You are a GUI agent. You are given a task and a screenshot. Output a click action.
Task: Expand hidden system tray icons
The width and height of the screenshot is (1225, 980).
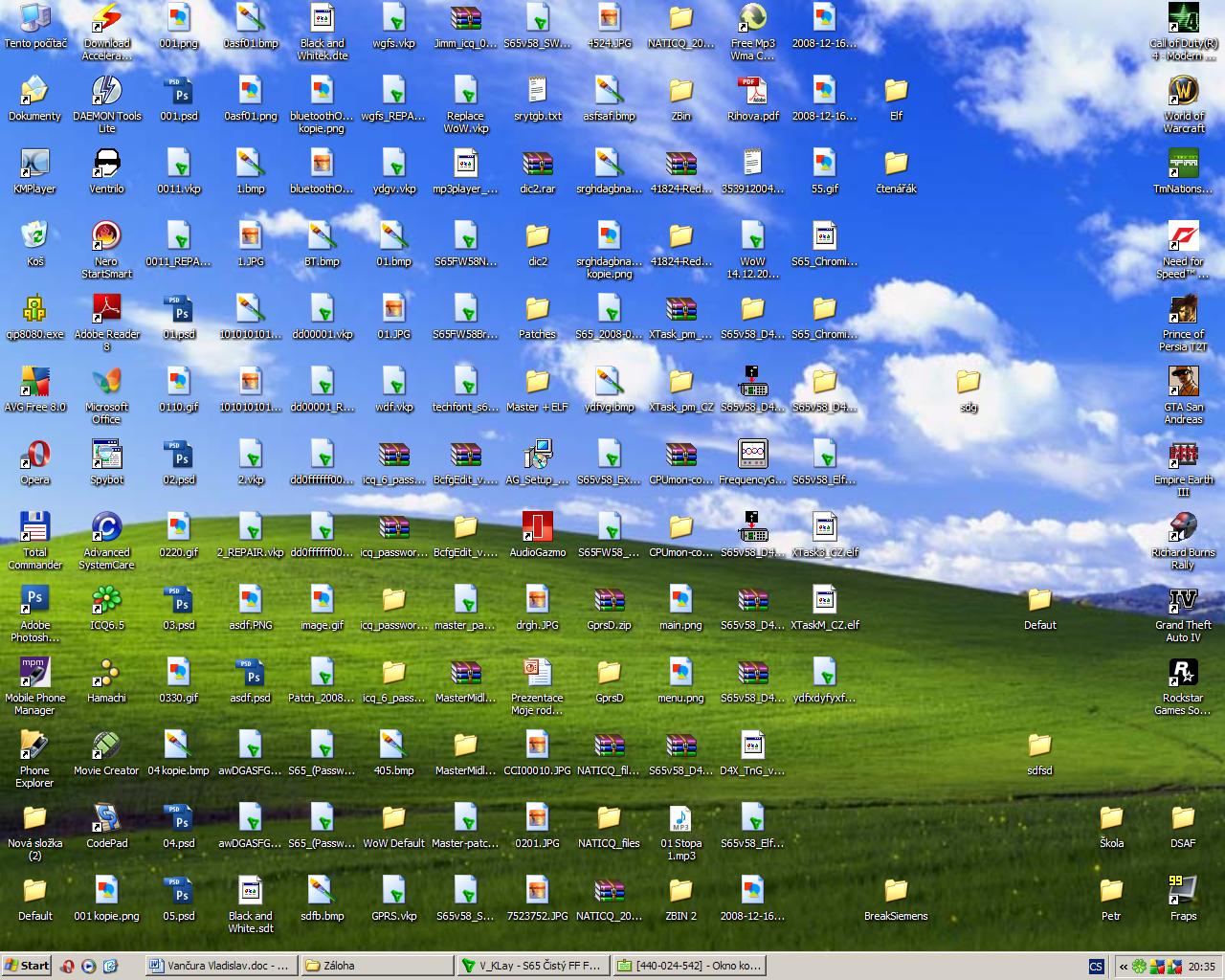coord(1124,967)
